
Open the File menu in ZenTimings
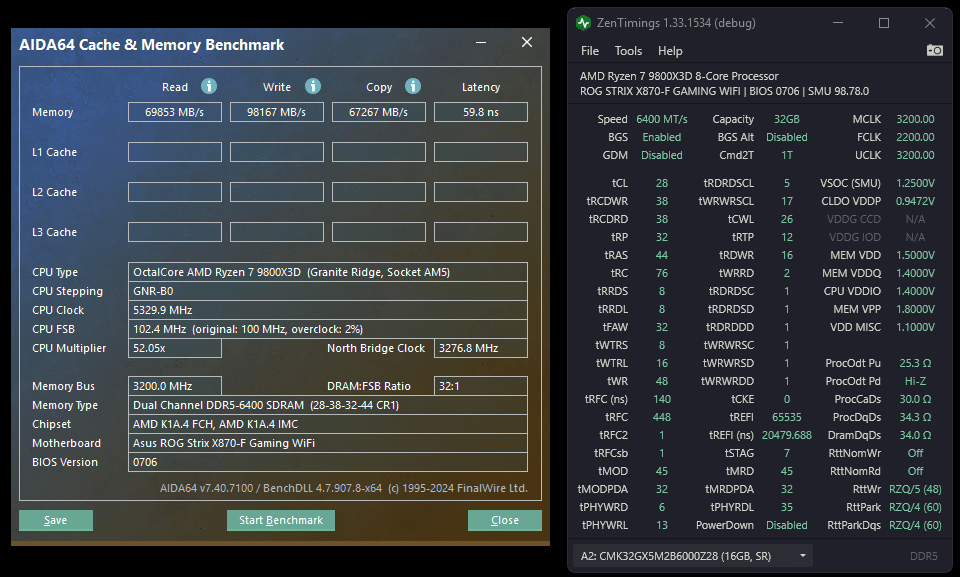[590, 51]
